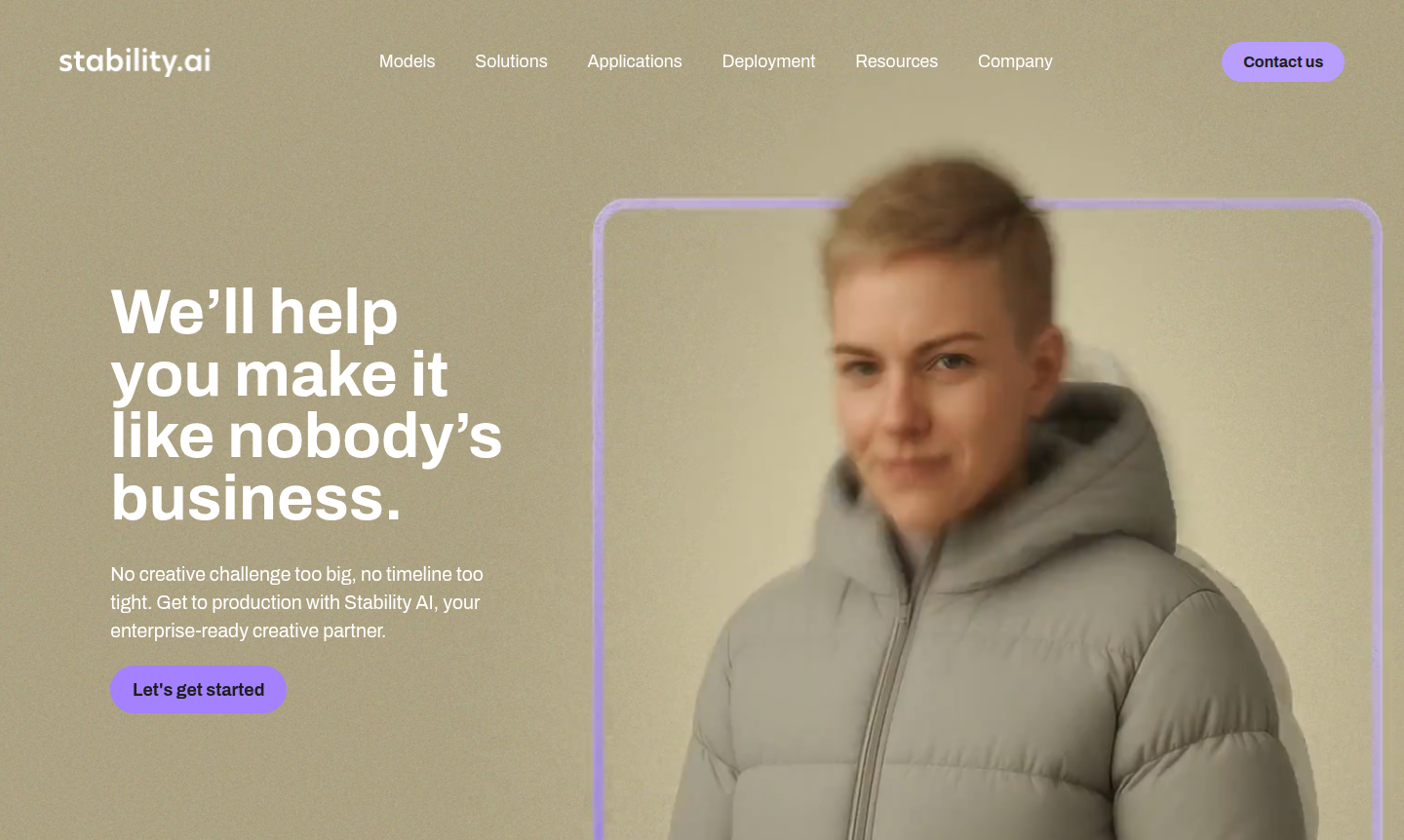Select the Company nav item
This screenshot has height=840, width=1404.
click(x=1015, y=61)
